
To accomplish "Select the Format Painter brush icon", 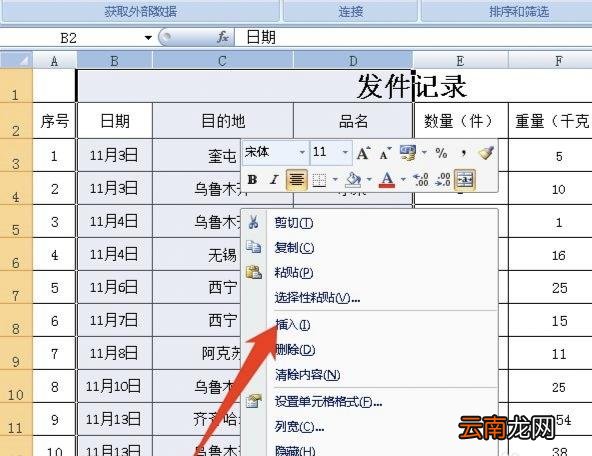I will 486,153.
